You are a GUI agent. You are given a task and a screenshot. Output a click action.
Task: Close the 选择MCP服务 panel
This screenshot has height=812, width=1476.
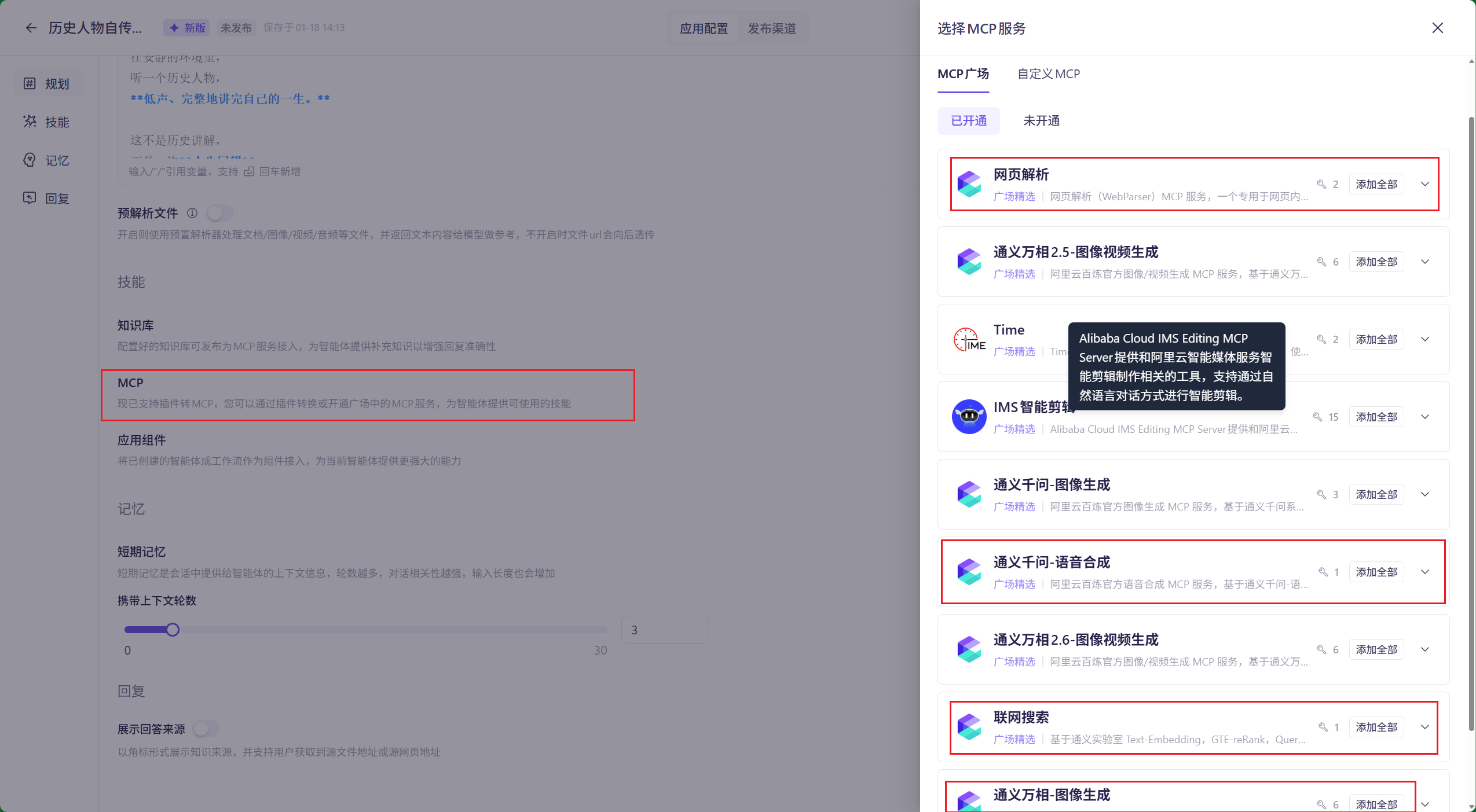point(1437,28)
